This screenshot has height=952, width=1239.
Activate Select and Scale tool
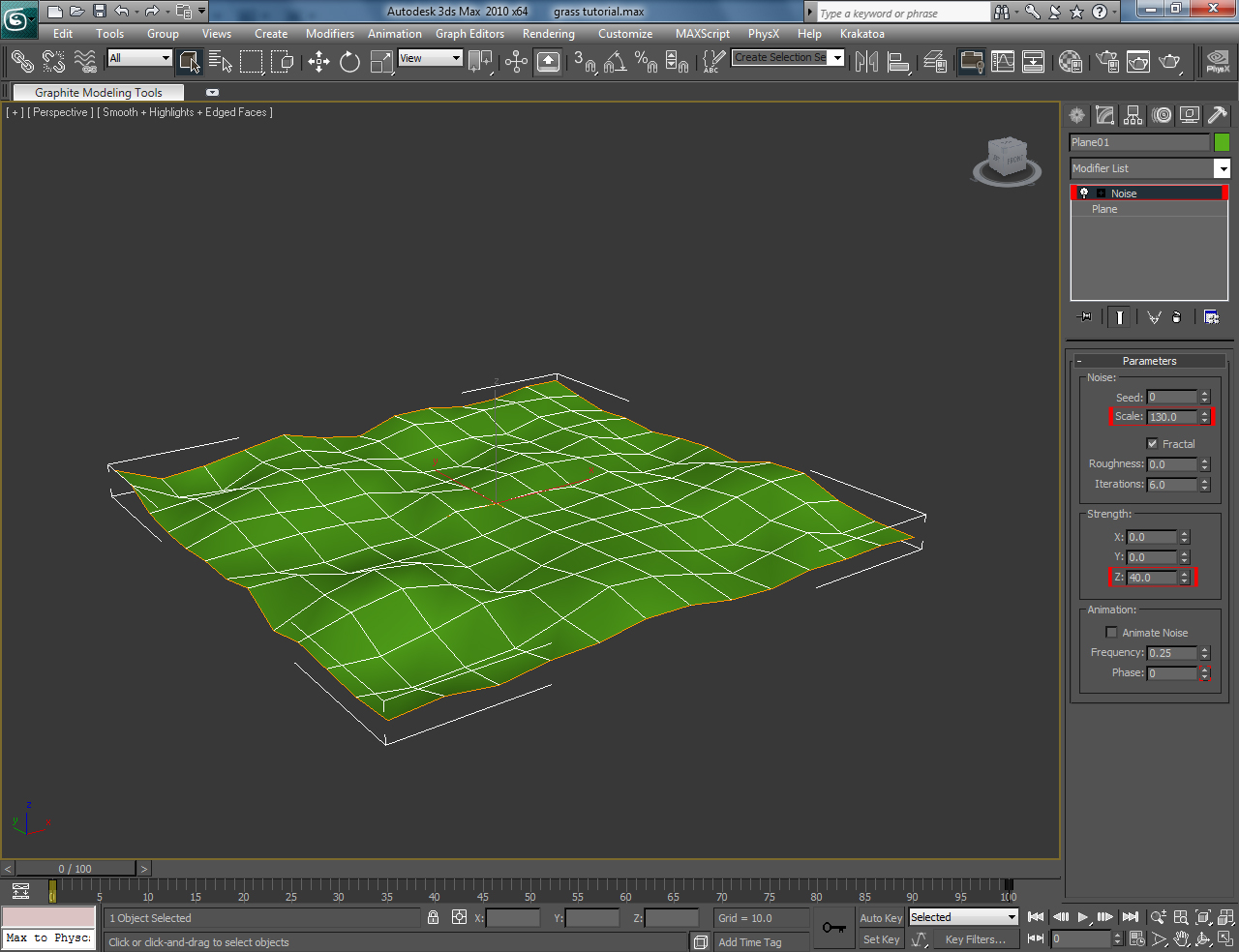point(381,61)
